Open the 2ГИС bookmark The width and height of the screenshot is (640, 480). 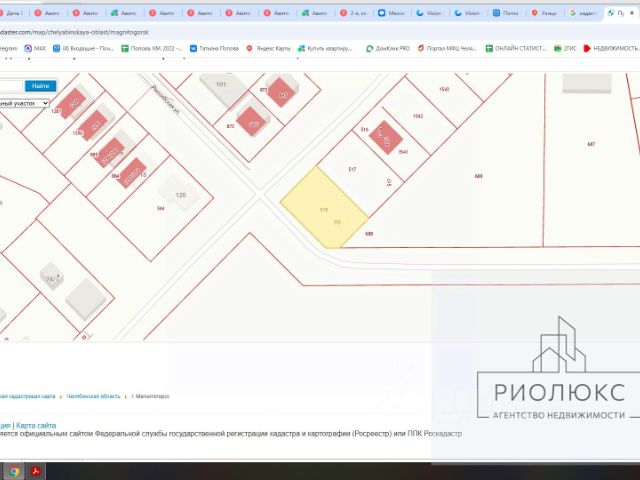coord(565,49)
